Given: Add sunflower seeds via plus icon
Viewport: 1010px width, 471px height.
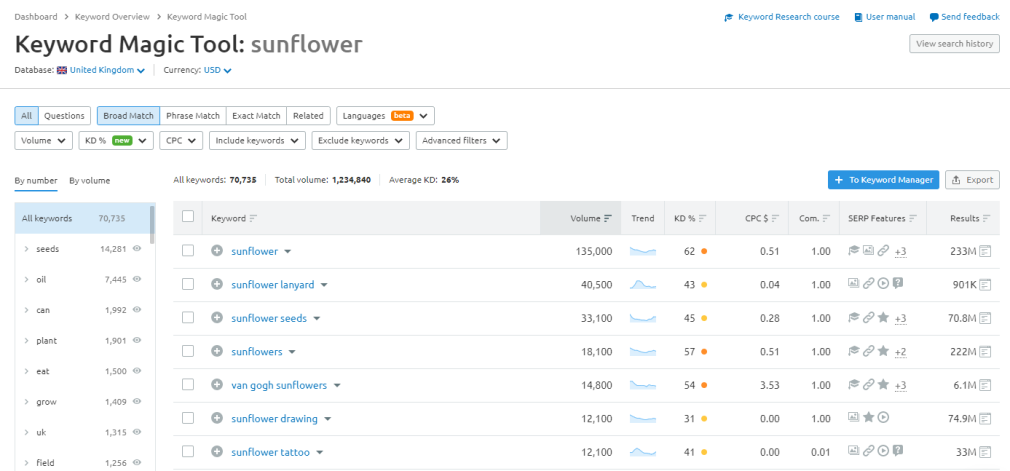Looking at the screenshot, I should pos(217,318).
